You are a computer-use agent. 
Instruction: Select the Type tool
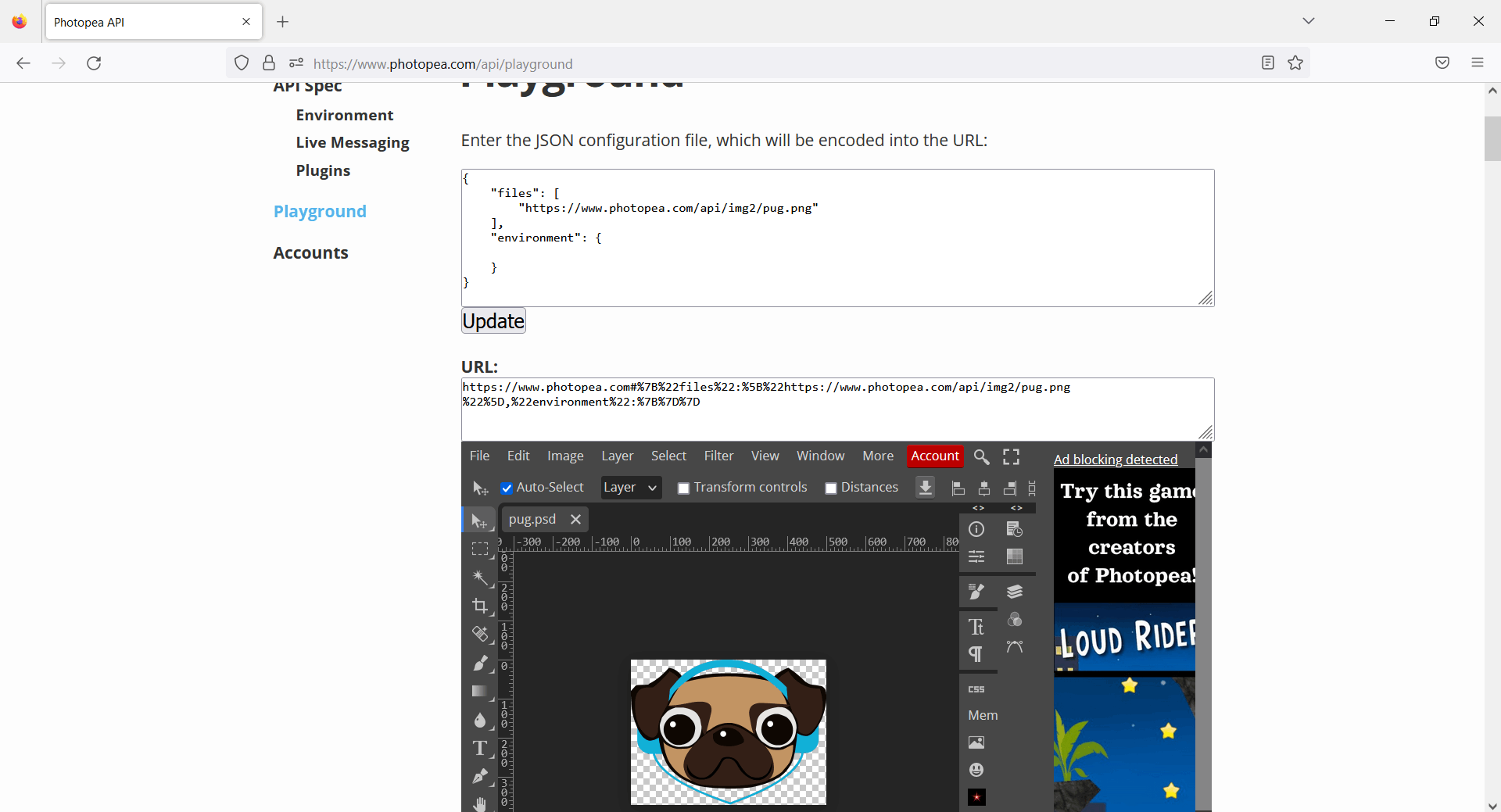coord(479,748)
